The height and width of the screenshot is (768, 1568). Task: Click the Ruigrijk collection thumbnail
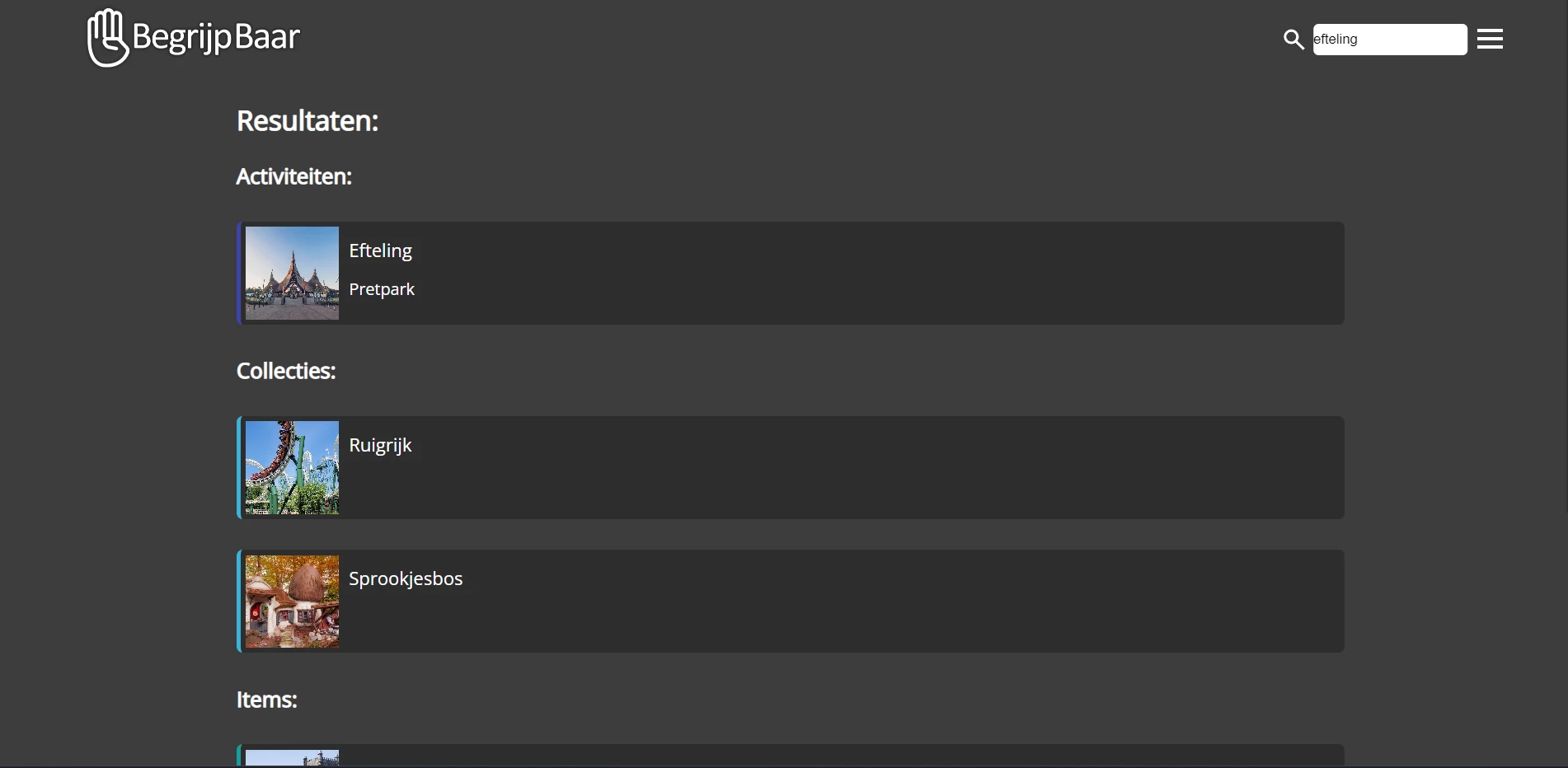(x=292, y=467)
